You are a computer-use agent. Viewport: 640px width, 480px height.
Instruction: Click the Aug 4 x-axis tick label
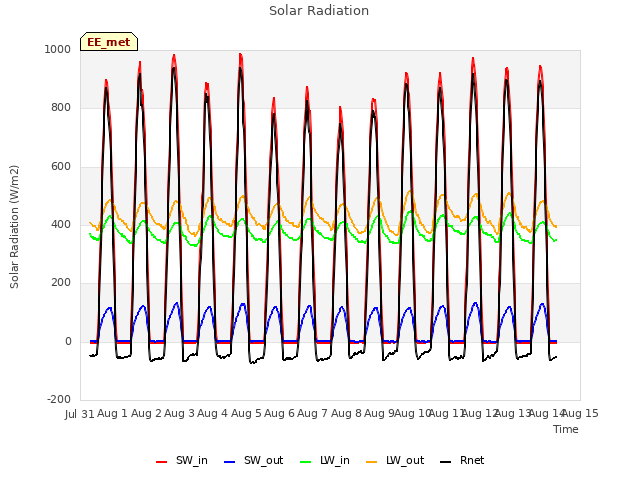(213, 413)
